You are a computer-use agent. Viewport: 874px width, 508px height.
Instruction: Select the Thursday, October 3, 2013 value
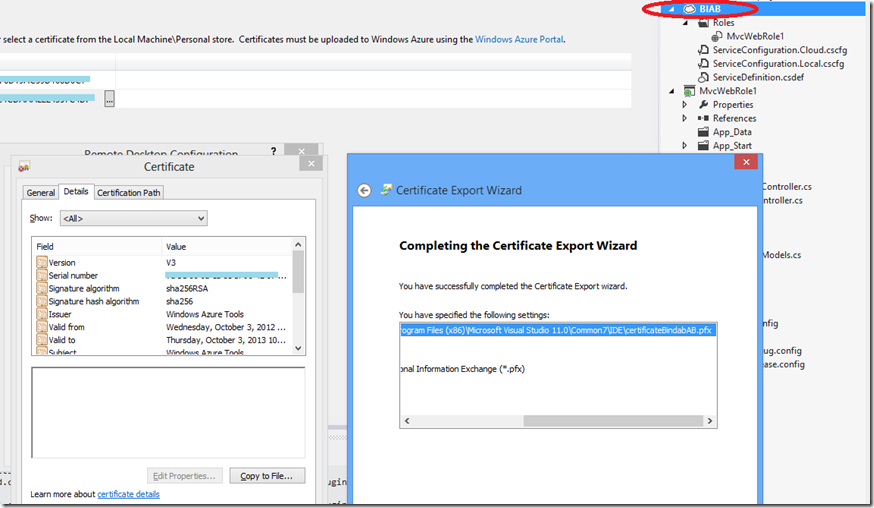(x=226, y=340)
